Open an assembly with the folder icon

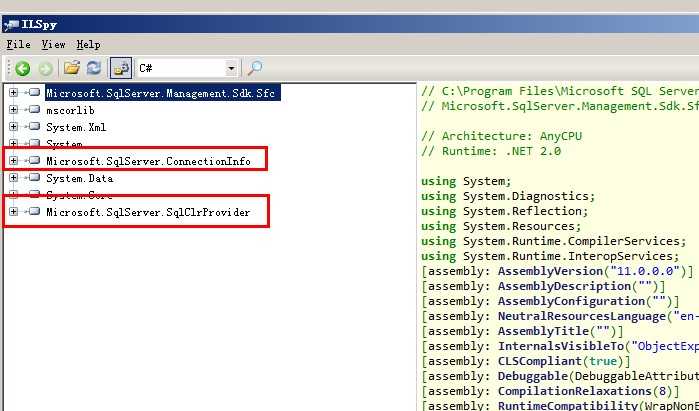point(71,68)
